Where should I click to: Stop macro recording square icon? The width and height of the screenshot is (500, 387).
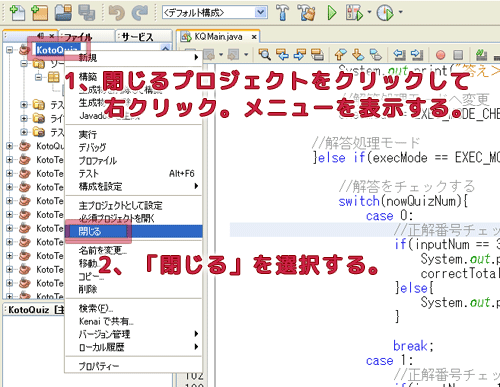pyautogui.click(x=458, y=54)
